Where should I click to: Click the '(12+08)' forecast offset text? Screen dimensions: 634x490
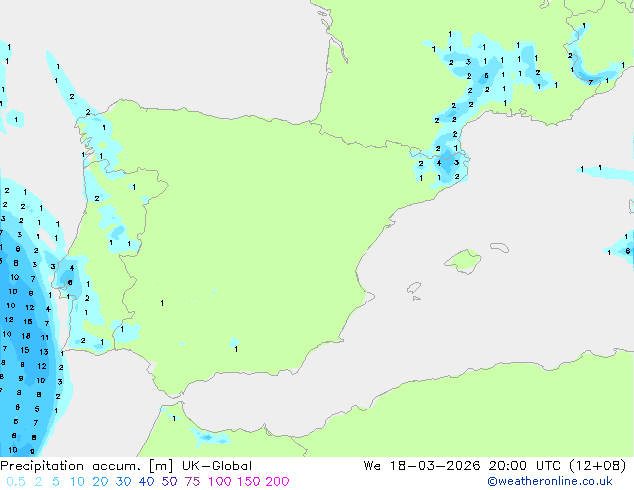pyautogui.click(x=598, y=466)
